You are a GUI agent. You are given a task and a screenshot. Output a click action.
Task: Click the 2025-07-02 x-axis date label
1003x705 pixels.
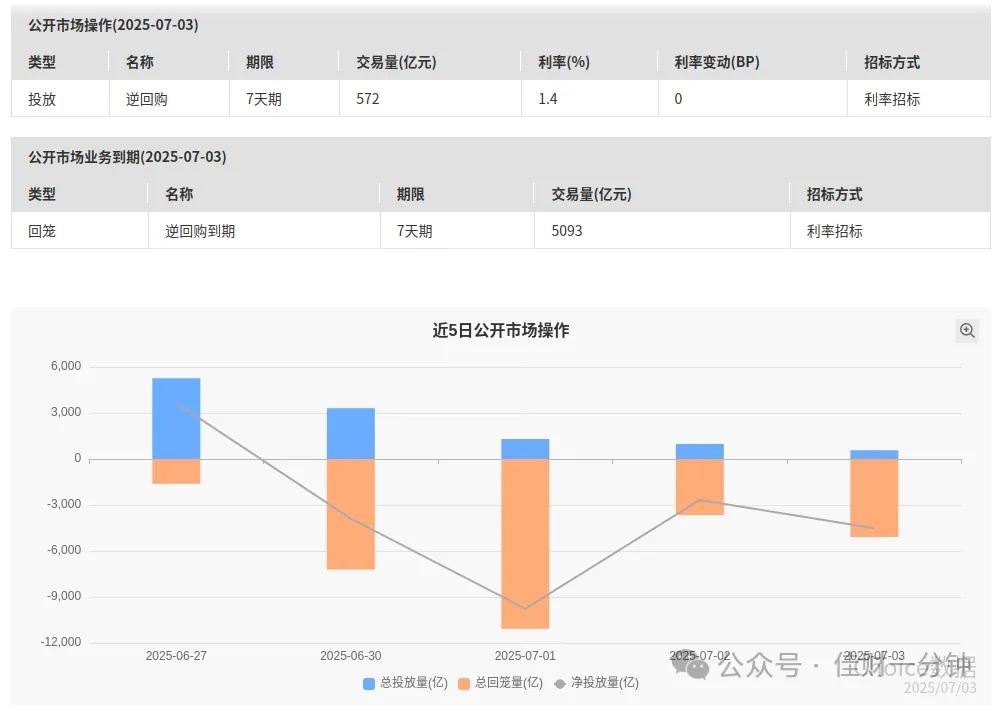tap(700, 656)
